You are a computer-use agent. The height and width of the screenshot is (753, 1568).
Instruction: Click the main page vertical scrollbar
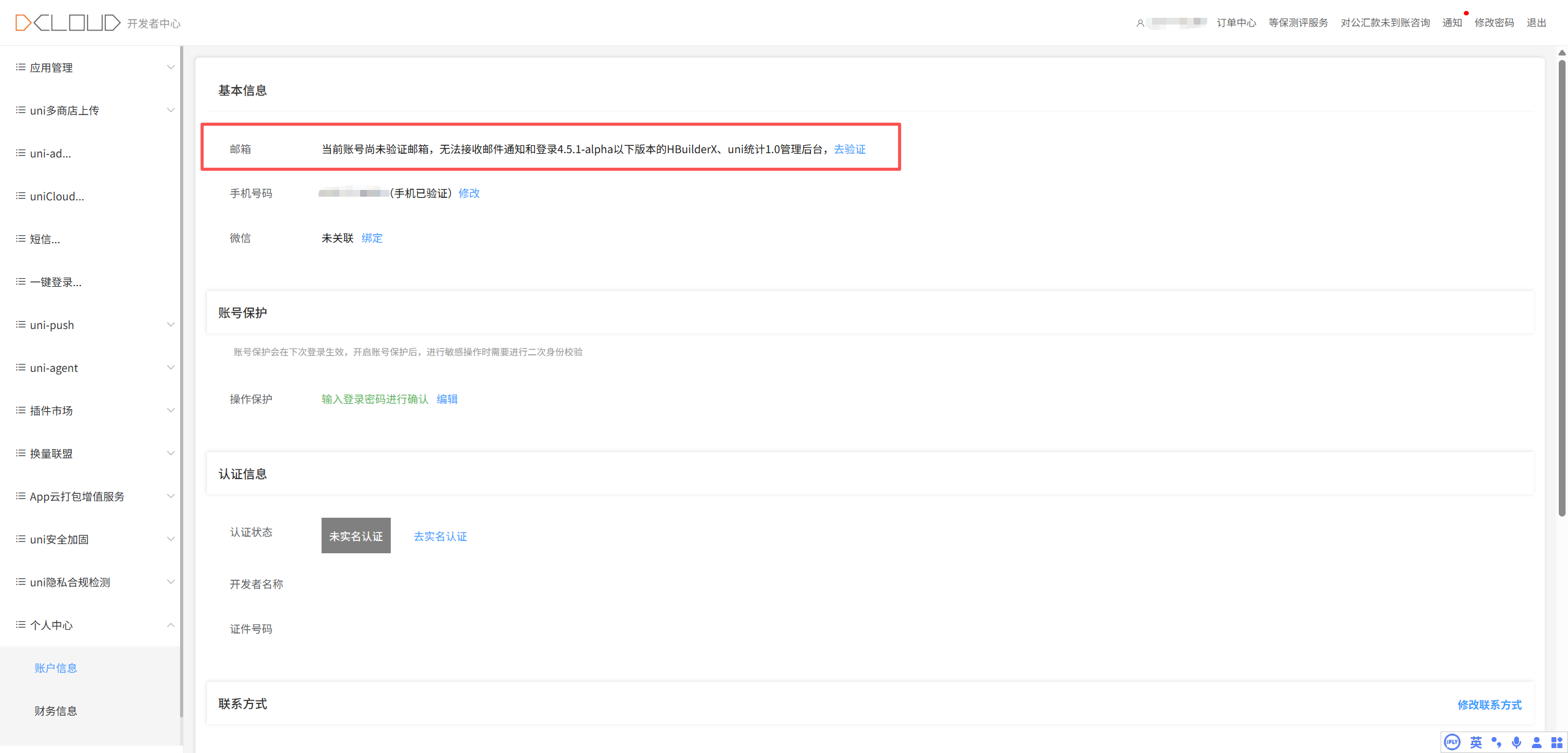[x=1562, y=288]
